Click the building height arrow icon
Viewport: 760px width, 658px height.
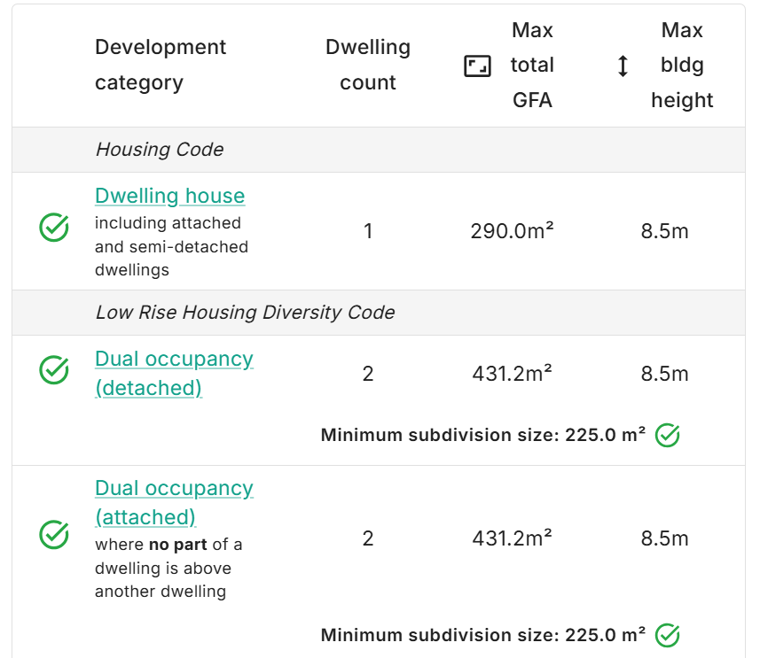coord(623,66)
